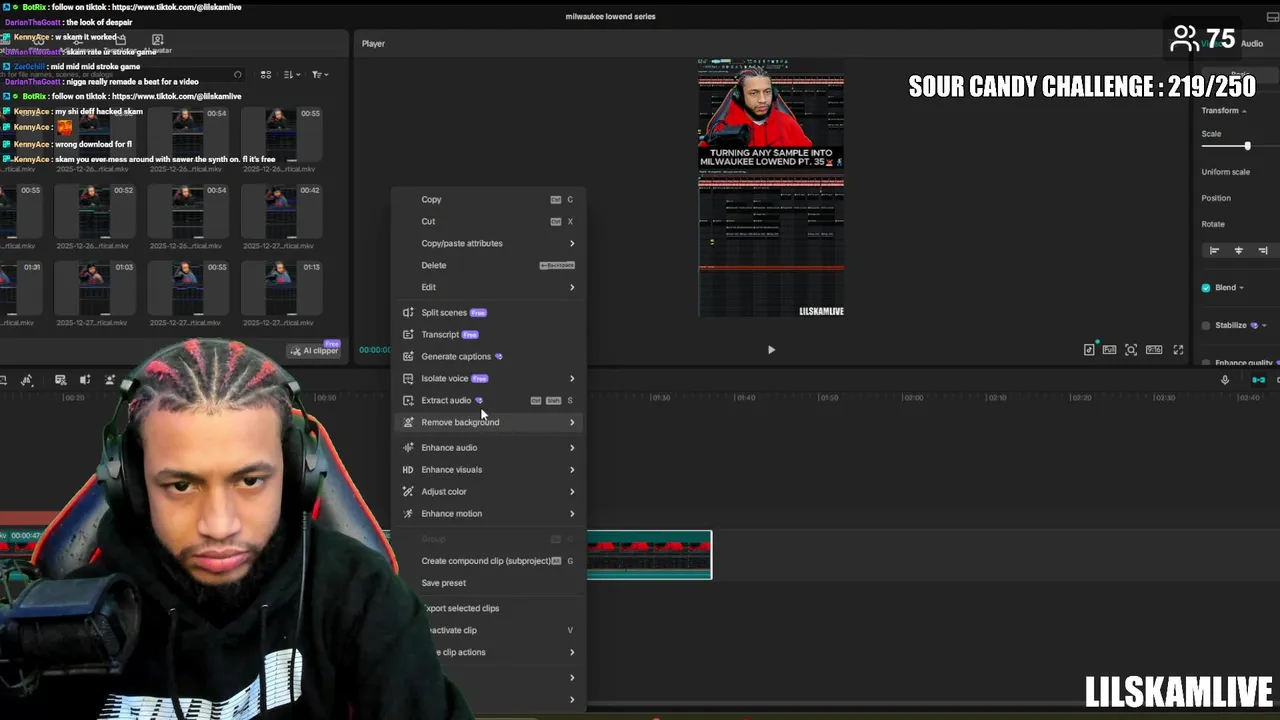Expand the Edit submenu arrow
The height and width of the screenshot is (720, 1280).
[572, 288]
